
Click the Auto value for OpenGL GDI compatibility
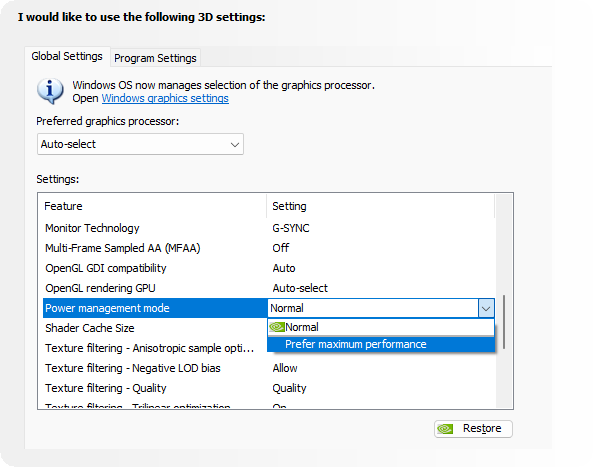(284, 268)
